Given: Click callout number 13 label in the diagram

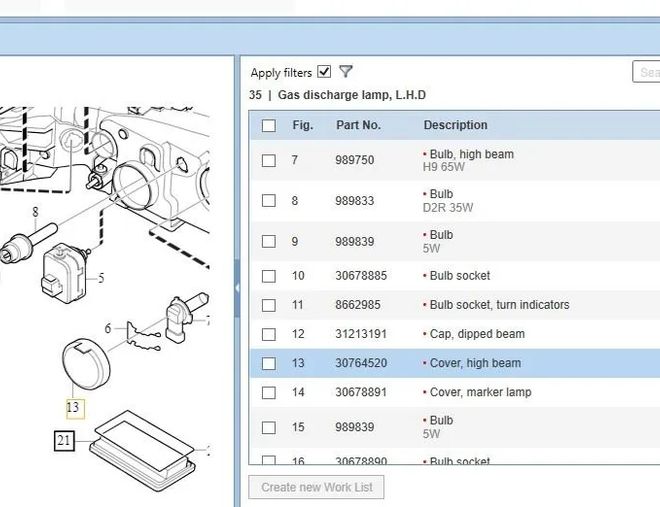Looking at the screenshot, I should 73,407.
